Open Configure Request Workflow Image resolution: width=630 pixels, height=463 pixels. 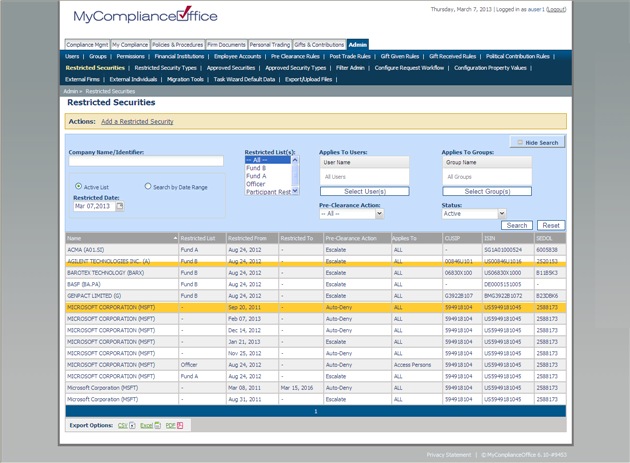click(409, 68)
